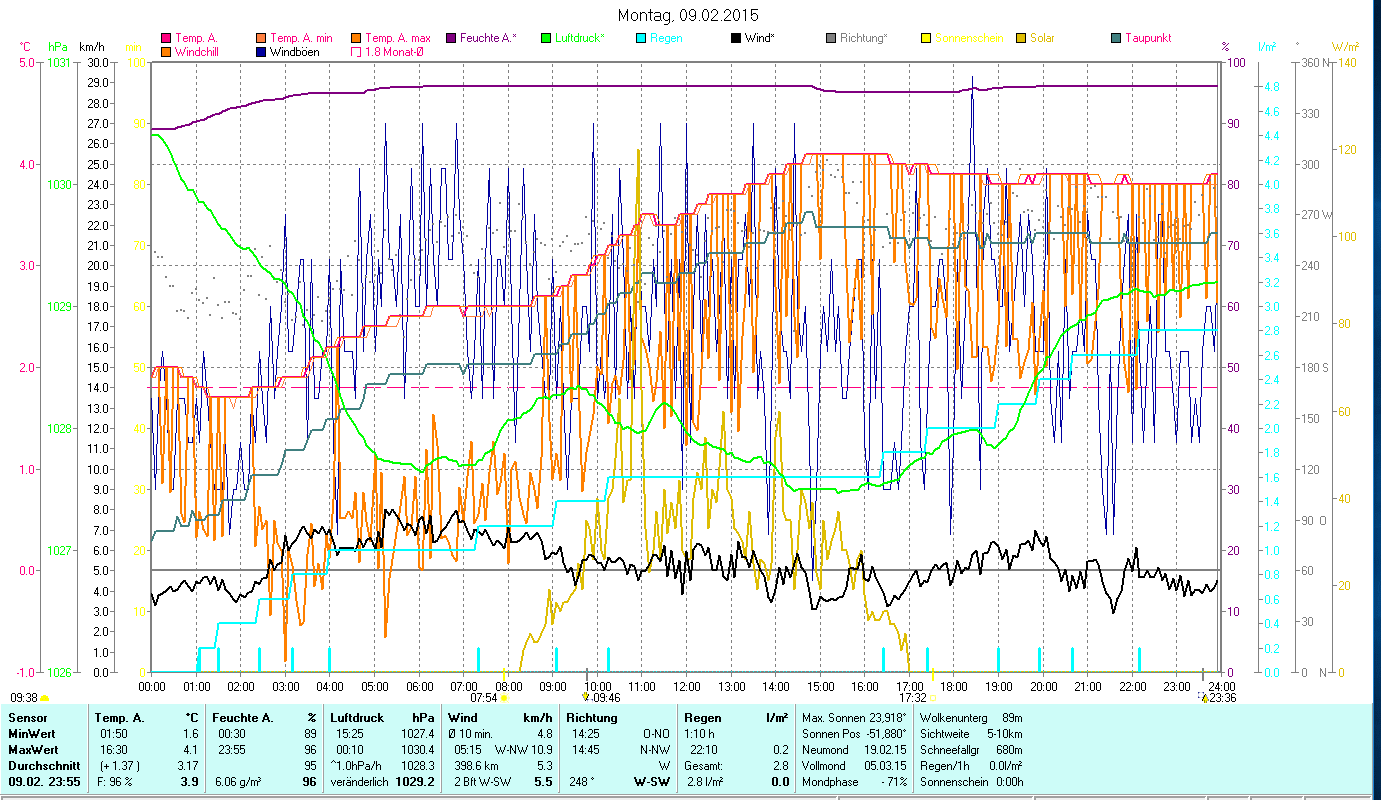This screenshot has height=800, width=1381.
Task: Click the Windchill legend label
Action: pyautogui.click(x=201, y=51)
